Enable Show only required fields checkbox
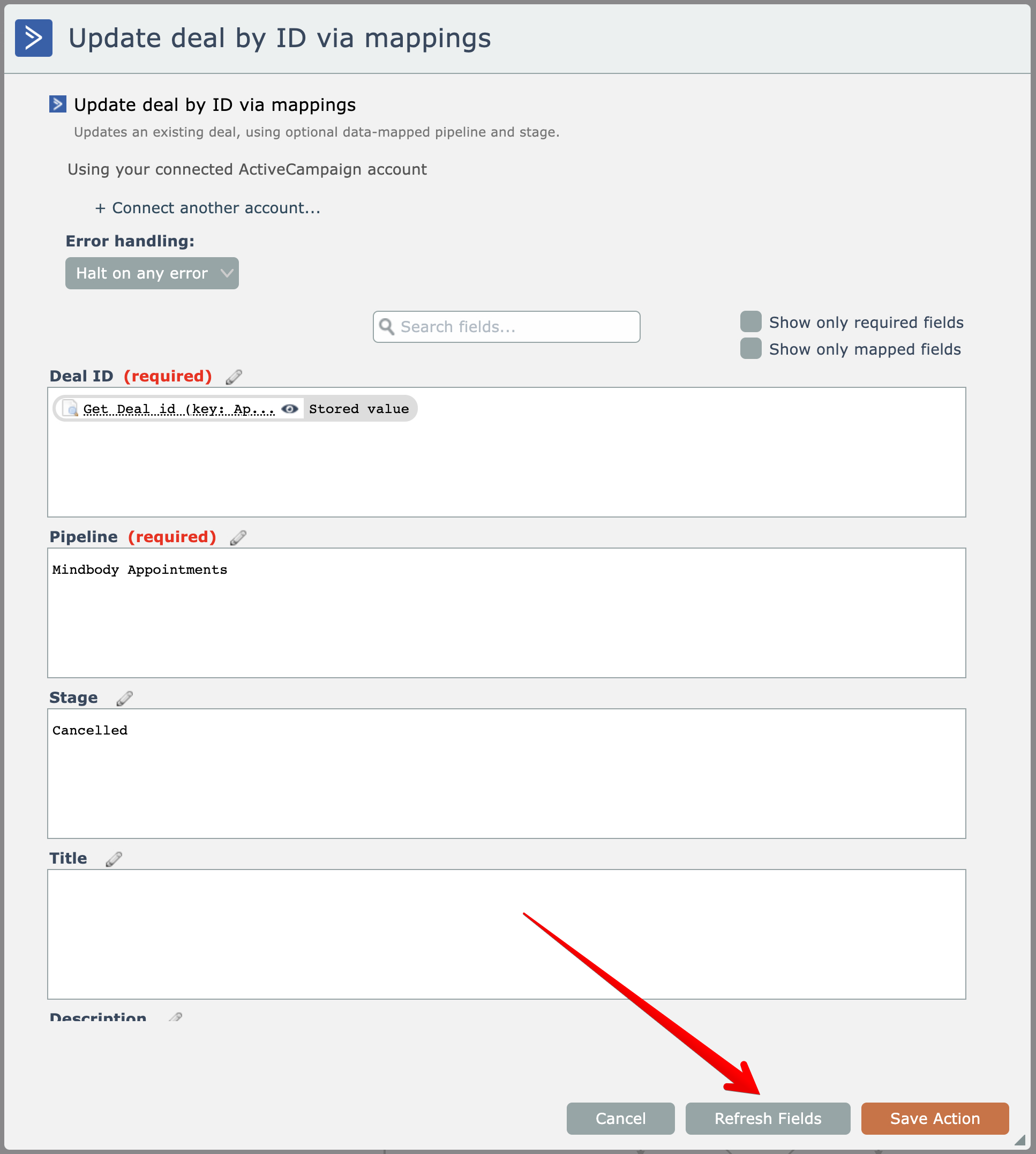This screenshot has width=1036, height=1154. coord(751,321)
